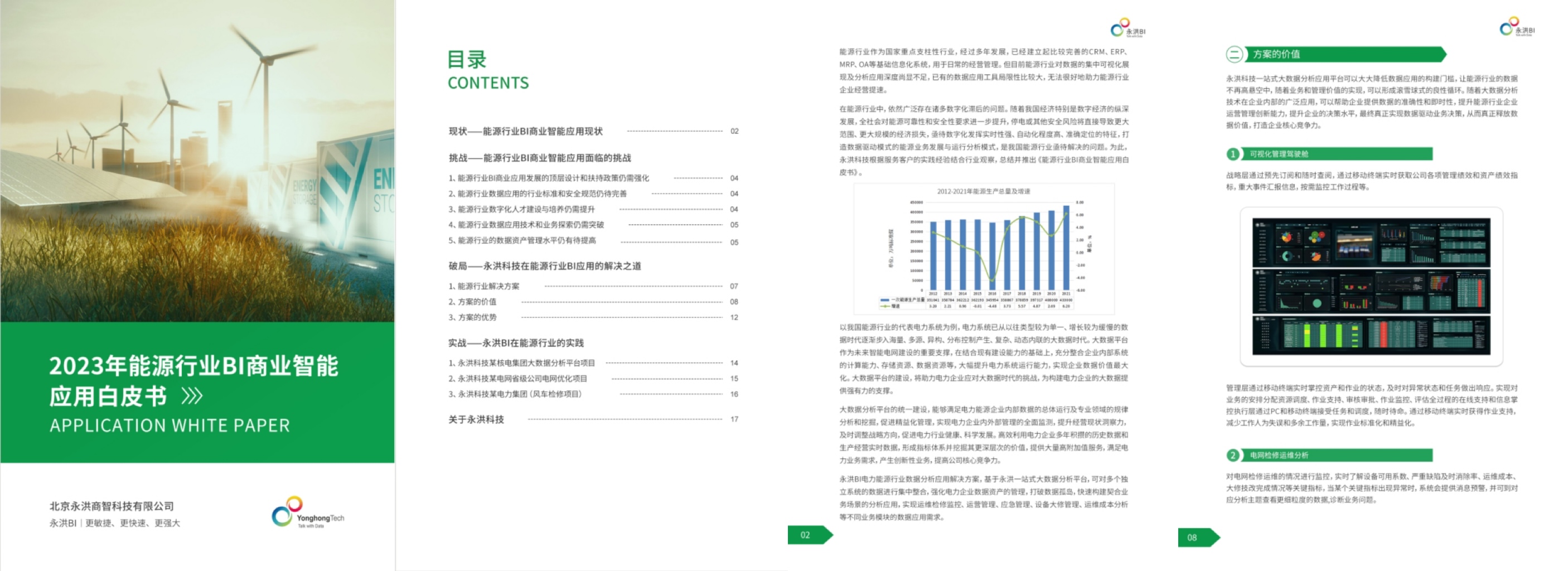Click the paragraph beginning 永洪科技一站式大数据分析应用平台
The height and width of the screenshot is (571, 1568).
click(x=1372, y=101)
